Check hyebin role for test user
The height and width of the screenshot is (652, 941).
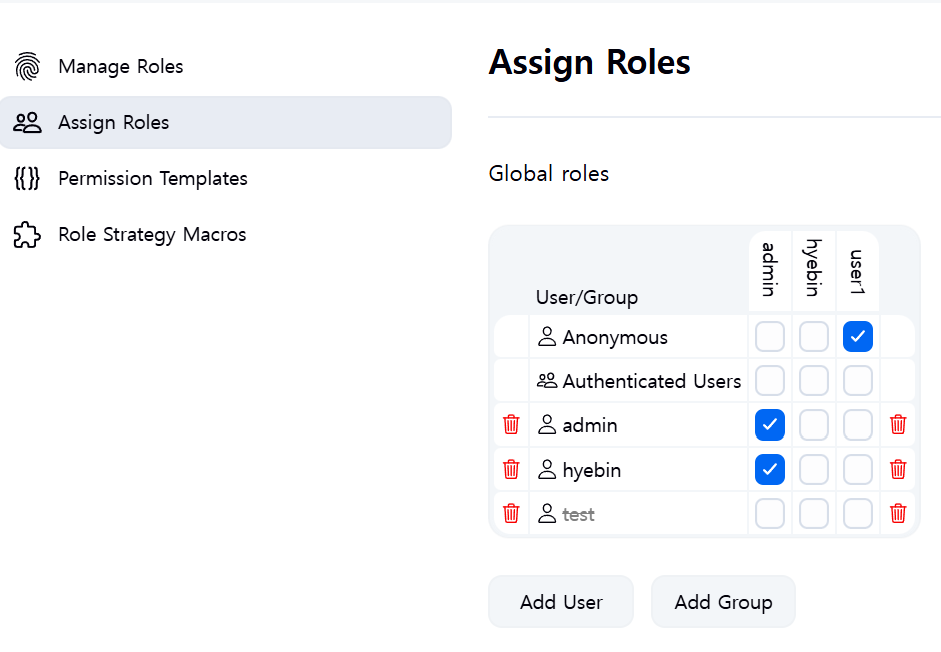814,514
